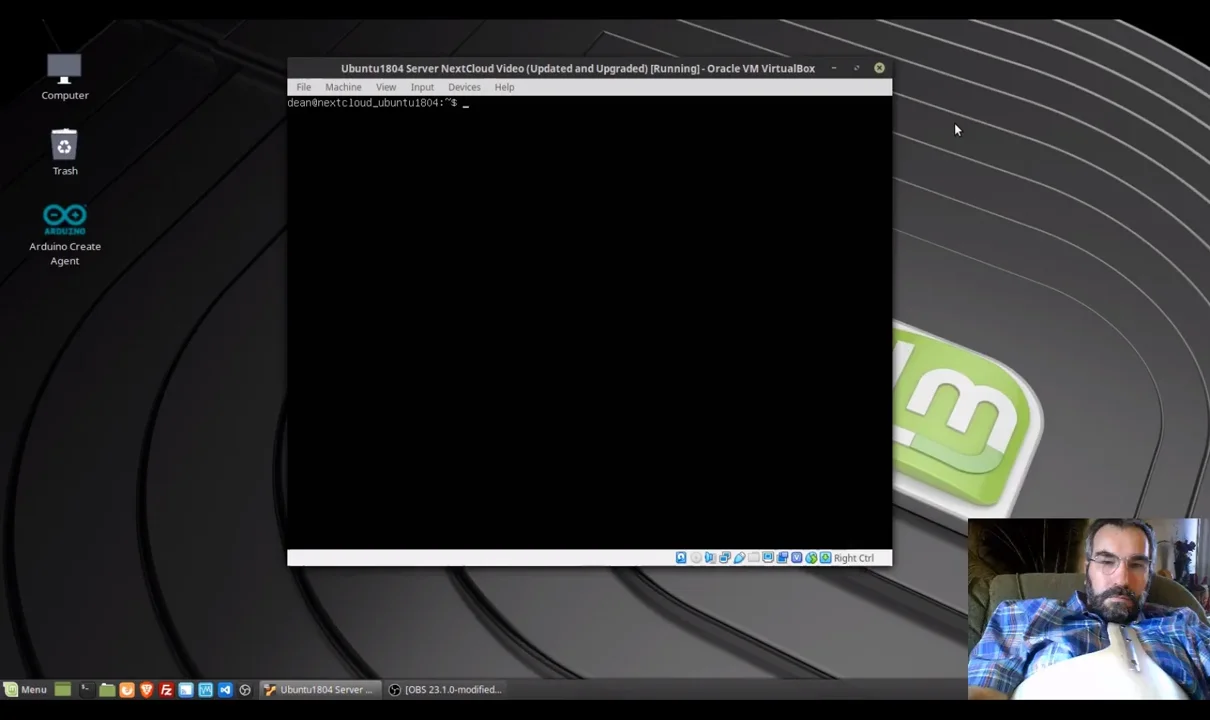Click the virtualization V status icon
Image resolution: width=1210 pixels, height=720 pixels.
click(x=796, y=558)
